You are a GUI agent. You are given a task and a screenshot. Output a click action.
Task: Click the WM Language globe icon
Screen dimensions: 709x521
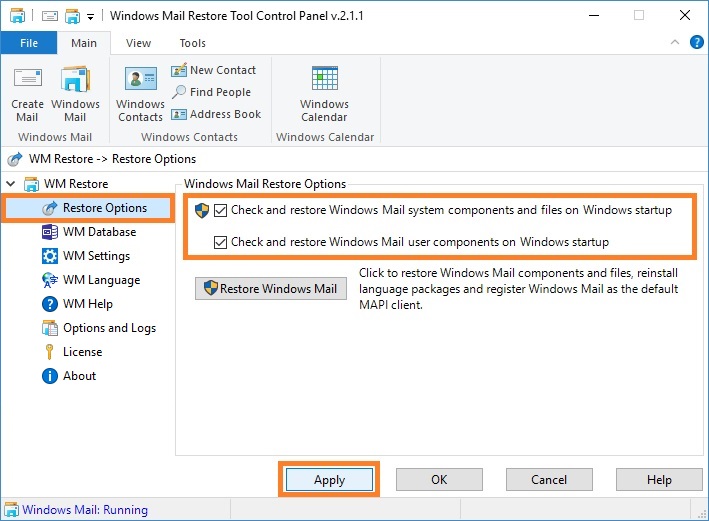click(50, 280)
